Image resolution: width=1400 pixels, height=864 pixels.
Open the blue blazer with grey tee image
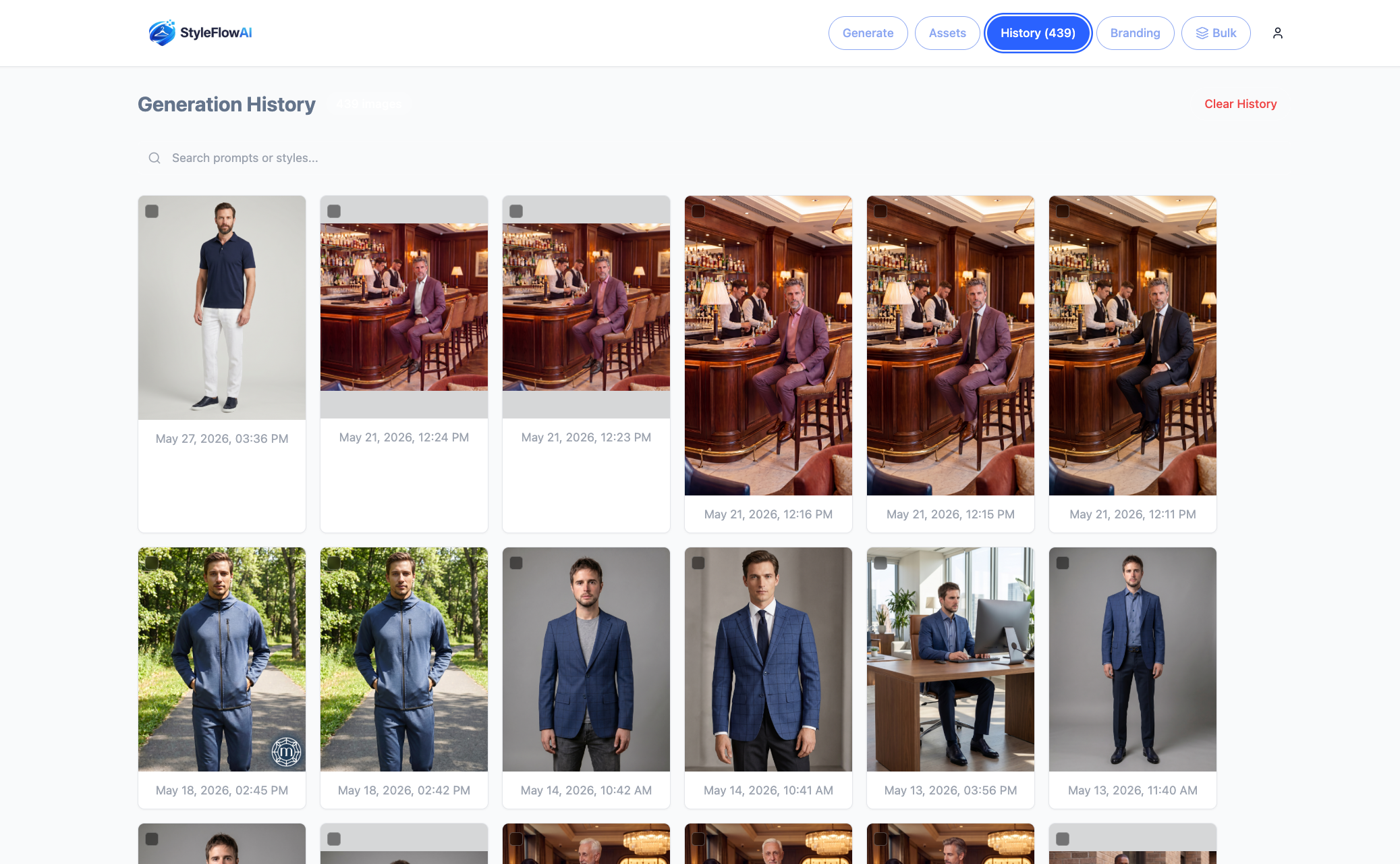(586, 659)
